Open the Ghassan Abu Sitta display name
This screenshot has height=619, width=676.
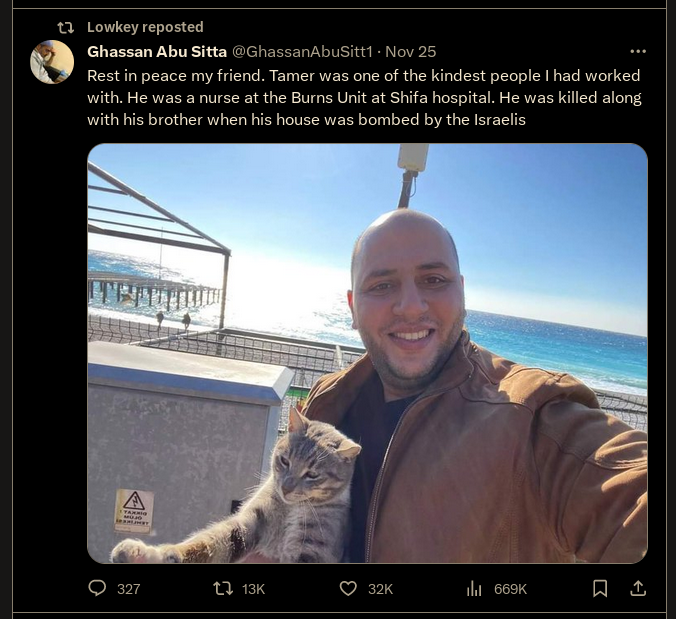click(157, 52)
